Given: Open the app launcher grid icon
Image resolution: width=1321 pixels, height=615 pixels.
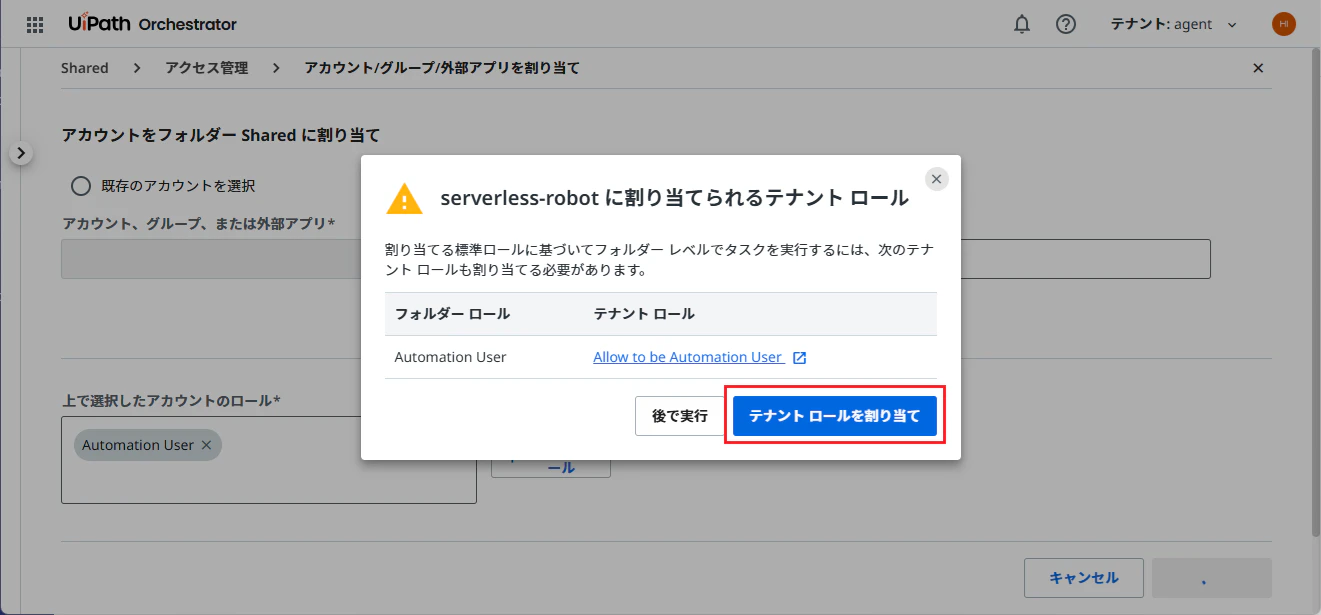Looking at the screenshot, I should pyautogui.click(x=35, y=24).
